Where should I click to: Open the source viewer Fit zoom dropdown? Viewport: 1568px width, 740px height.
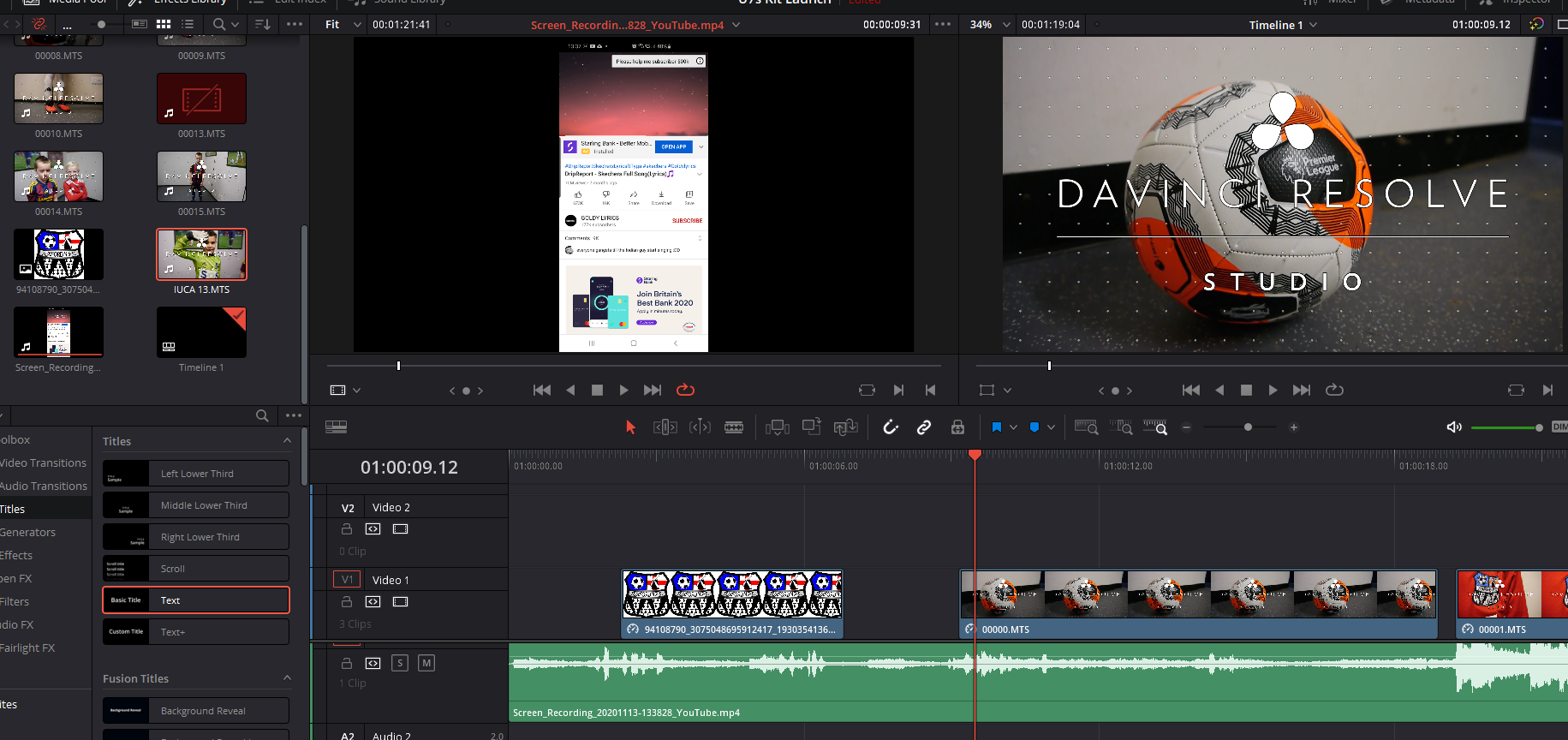(343, 25)
